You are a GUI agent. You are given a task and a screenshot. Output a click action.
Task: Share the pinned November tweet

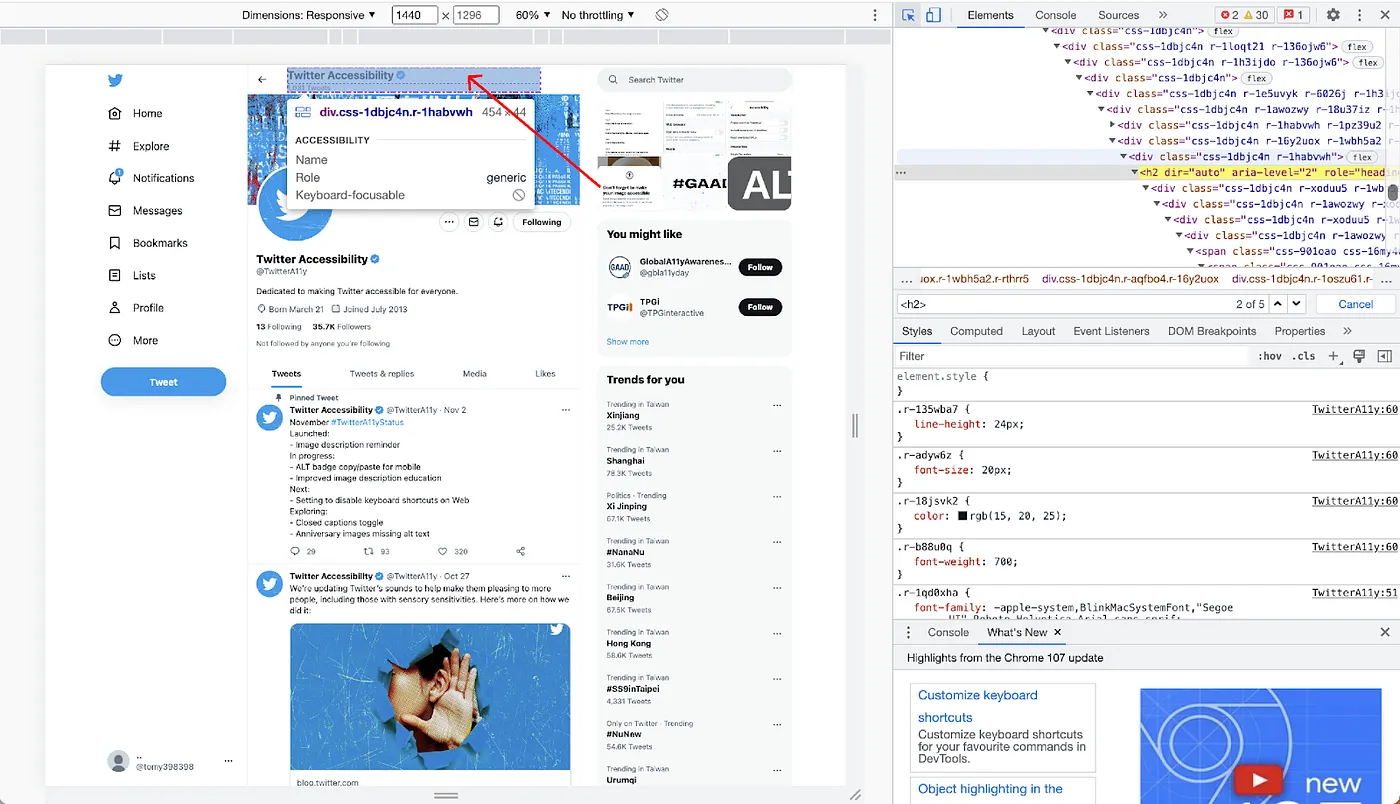coord(520,551)
